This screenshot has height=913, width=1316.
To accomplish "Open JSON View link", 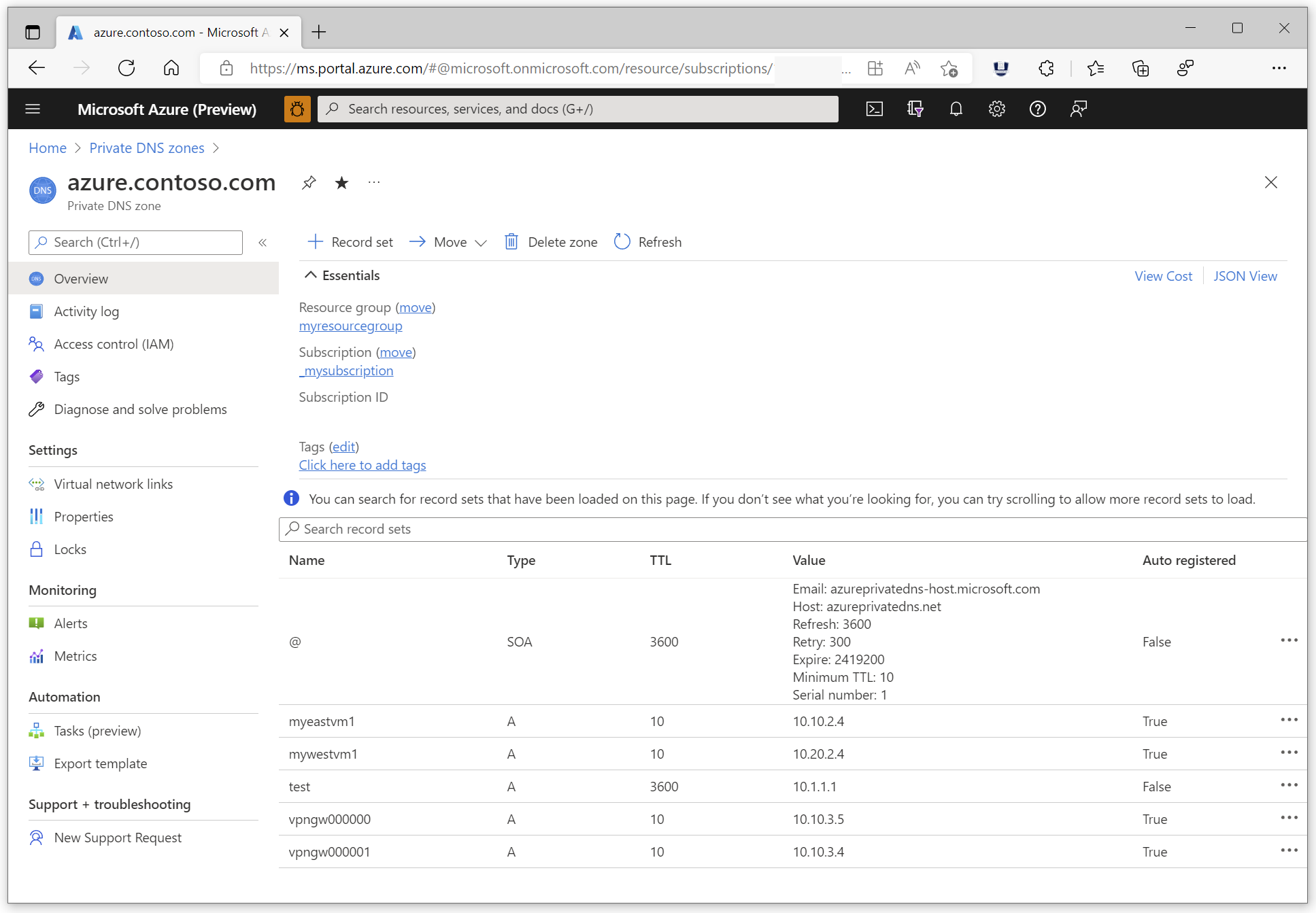I will [1245, 276].
